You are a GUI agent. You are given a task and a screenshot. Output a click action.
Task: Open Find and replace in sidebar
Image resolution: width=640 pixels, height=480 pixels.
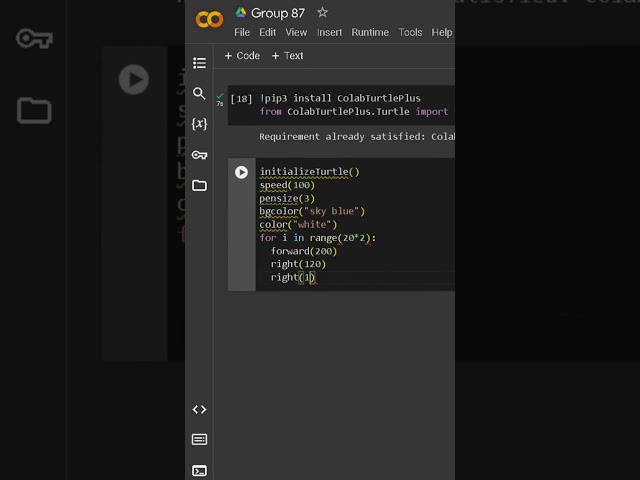[x=199, y=93]
